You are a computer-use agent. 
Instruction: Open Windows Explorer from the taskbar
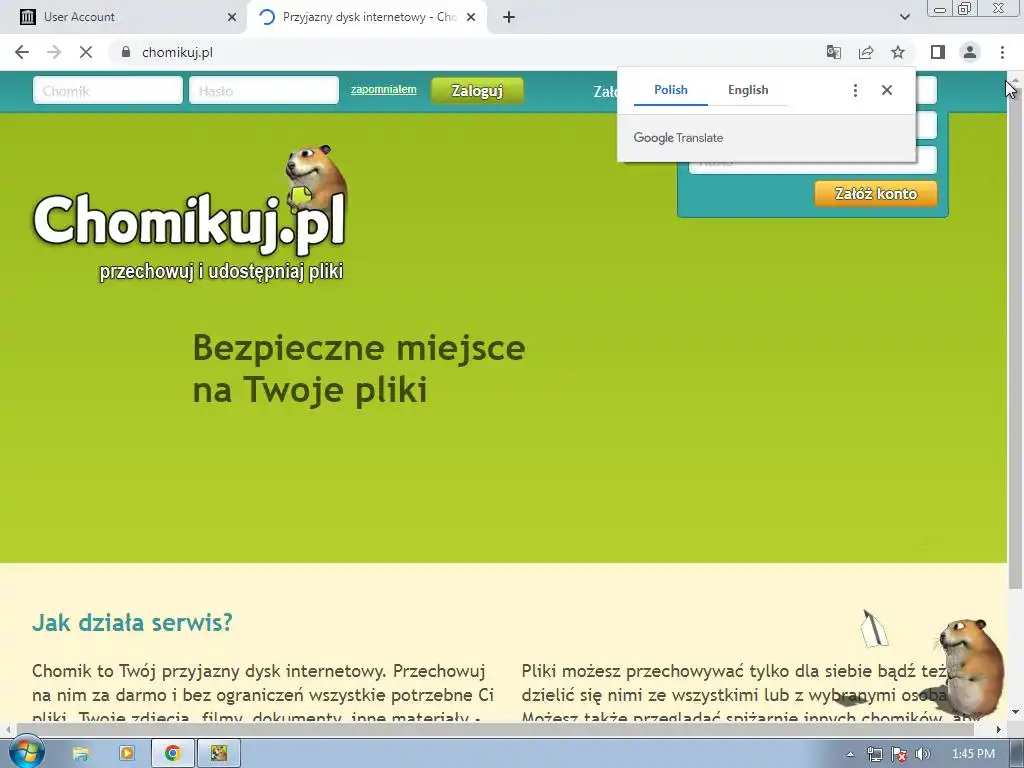coord(80,754)
